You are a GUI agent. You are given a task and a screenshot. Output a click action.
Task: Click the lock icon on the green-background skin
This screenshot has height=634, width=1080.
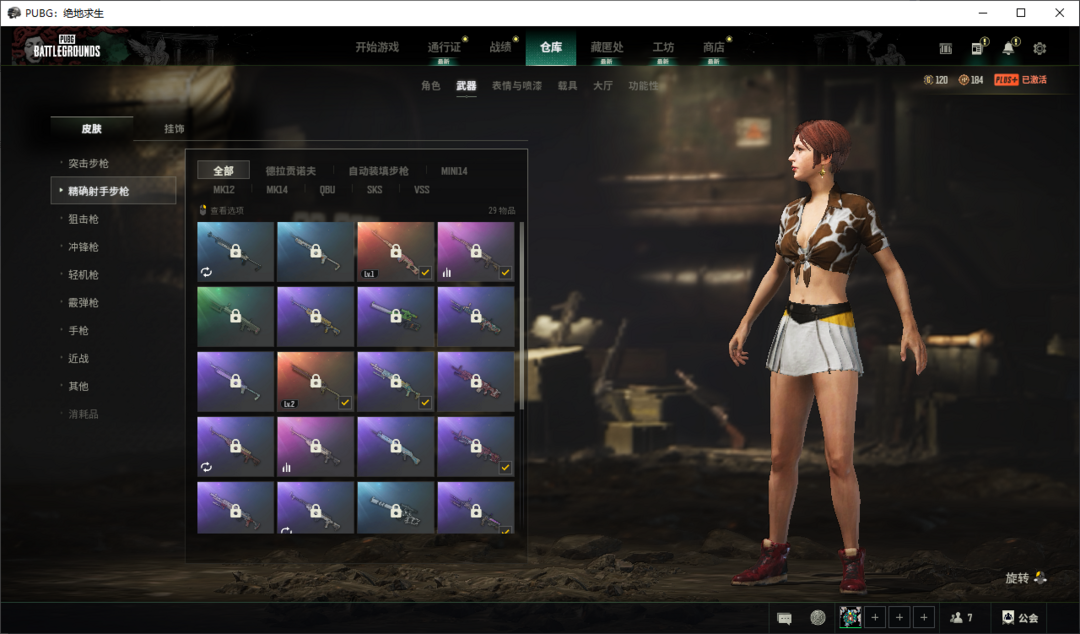[236, 316]
